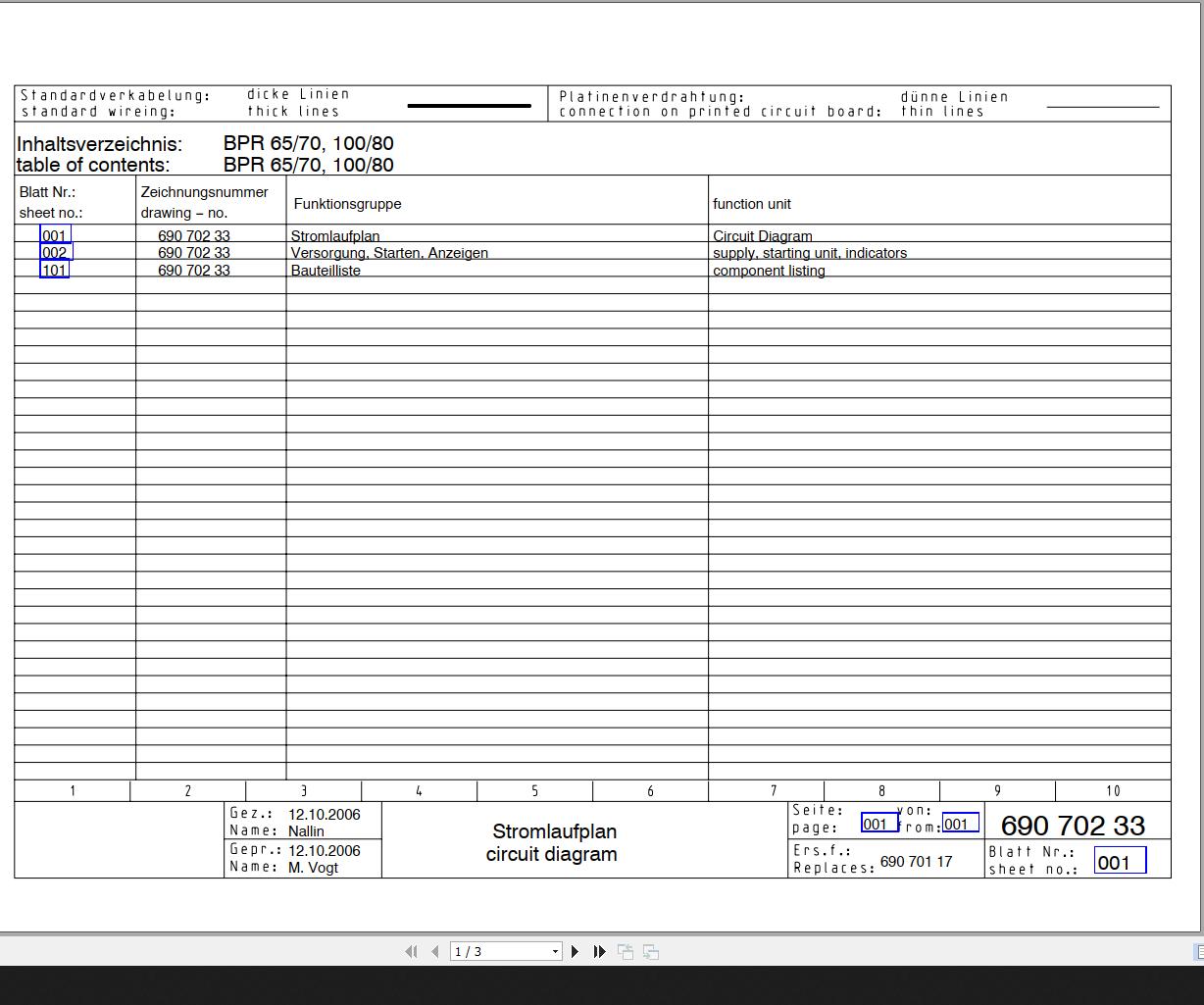Click the layout icon at bottom-right corner

click(1198, 951)
